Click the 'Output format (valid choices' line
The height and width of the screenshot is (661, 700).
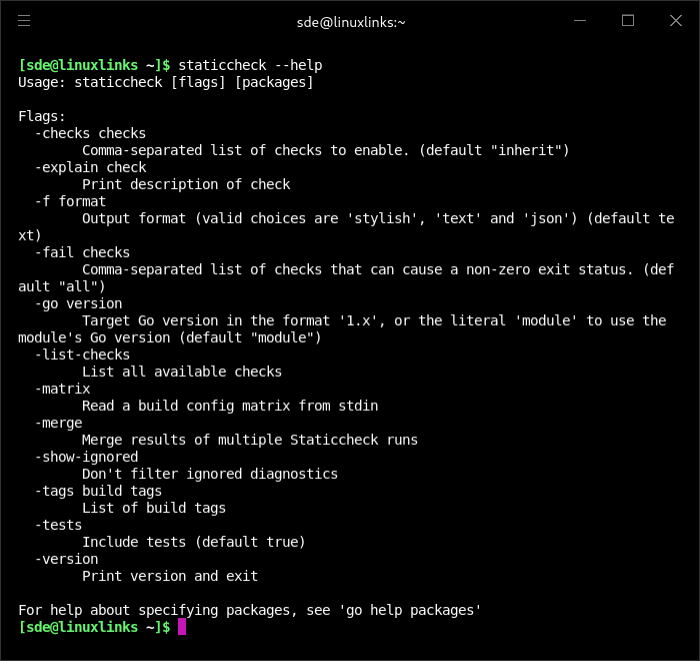pos(378,219)
